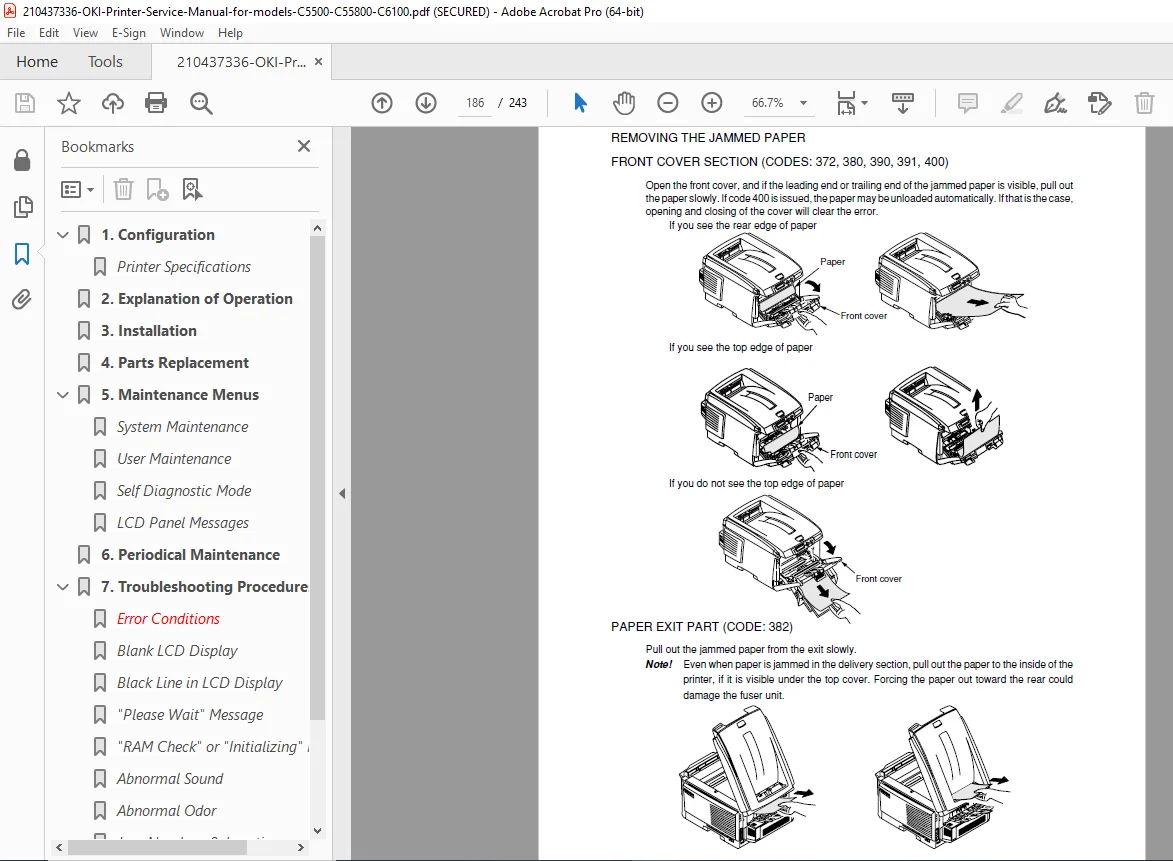
Task: Open the find text search tool
Action: coord(200,102)
